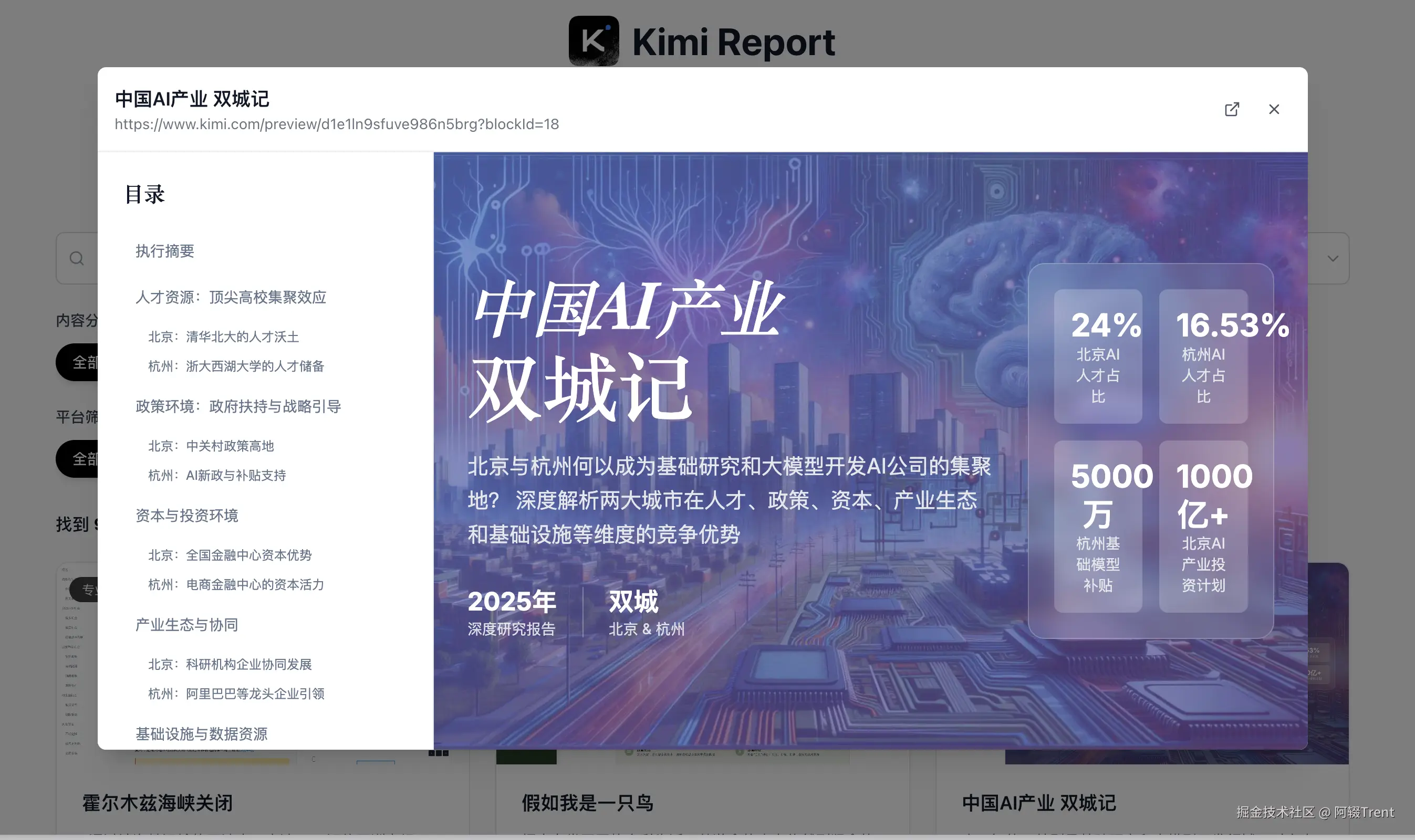Image resolution: width=1415 pixels, height=840 pixels.
Task: Open 北京：清华北大的人才沃土 entry
Action: pos(223,337)
